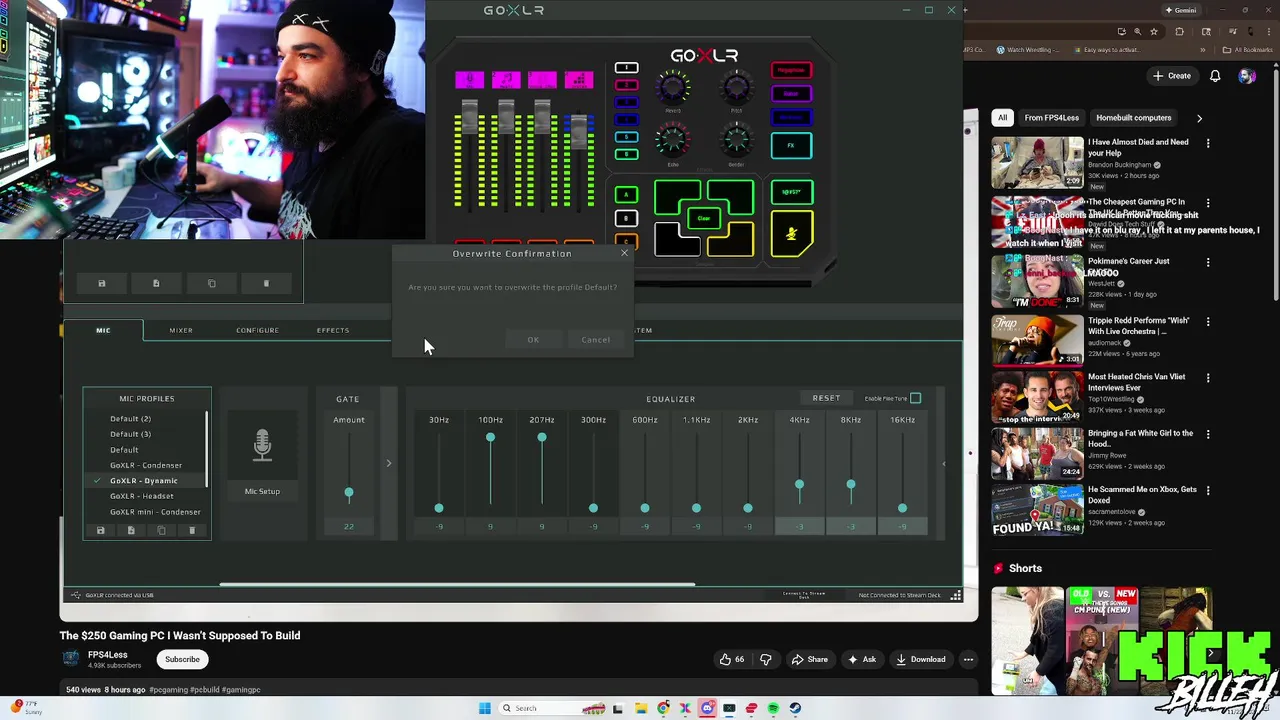Viewport: 1280px width, 720px height.
Task: Expand the Gate panel with the right arrow
Action: click(389, 463)
